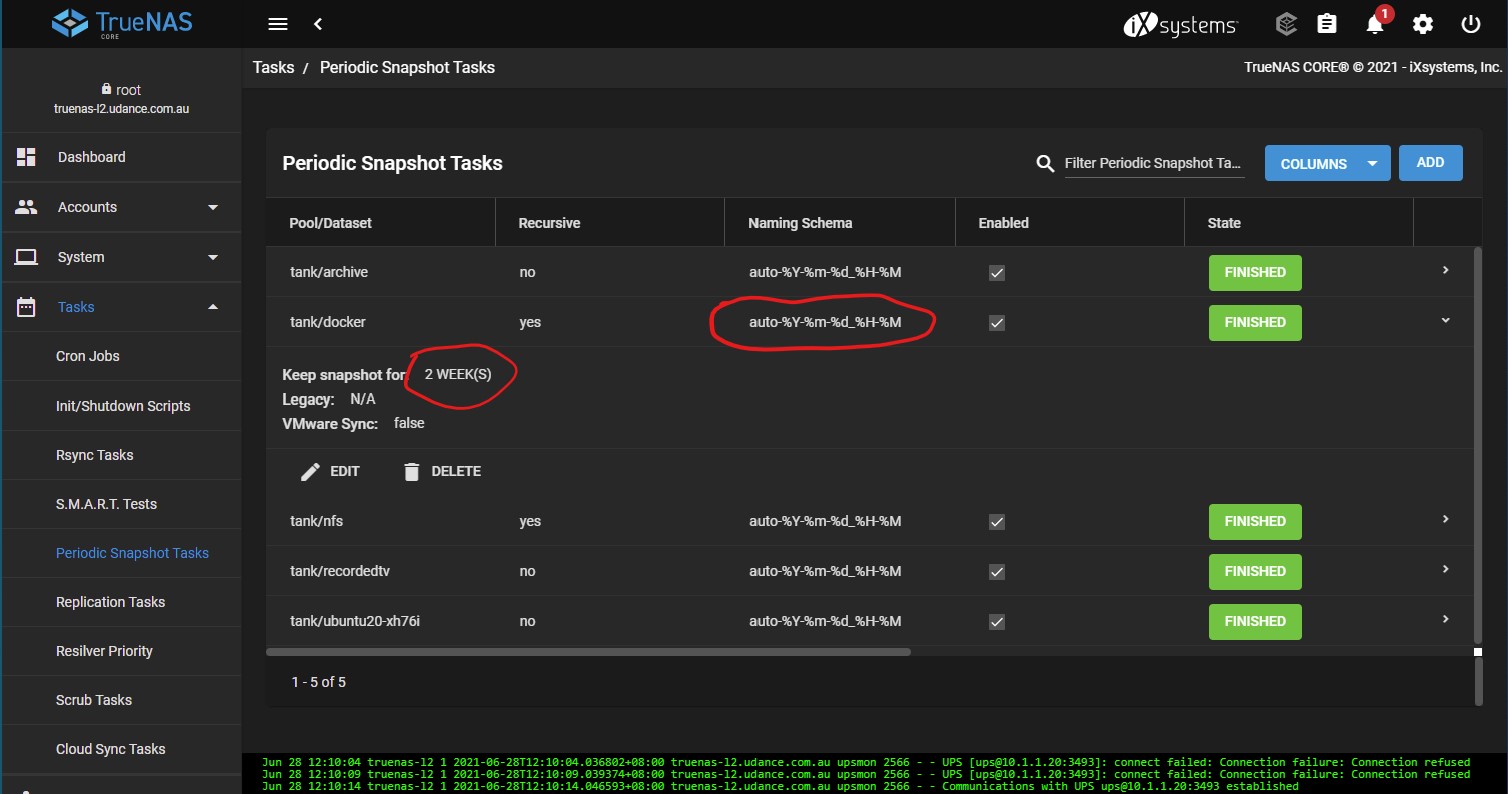Open the iXsystems logo link

1180,25
